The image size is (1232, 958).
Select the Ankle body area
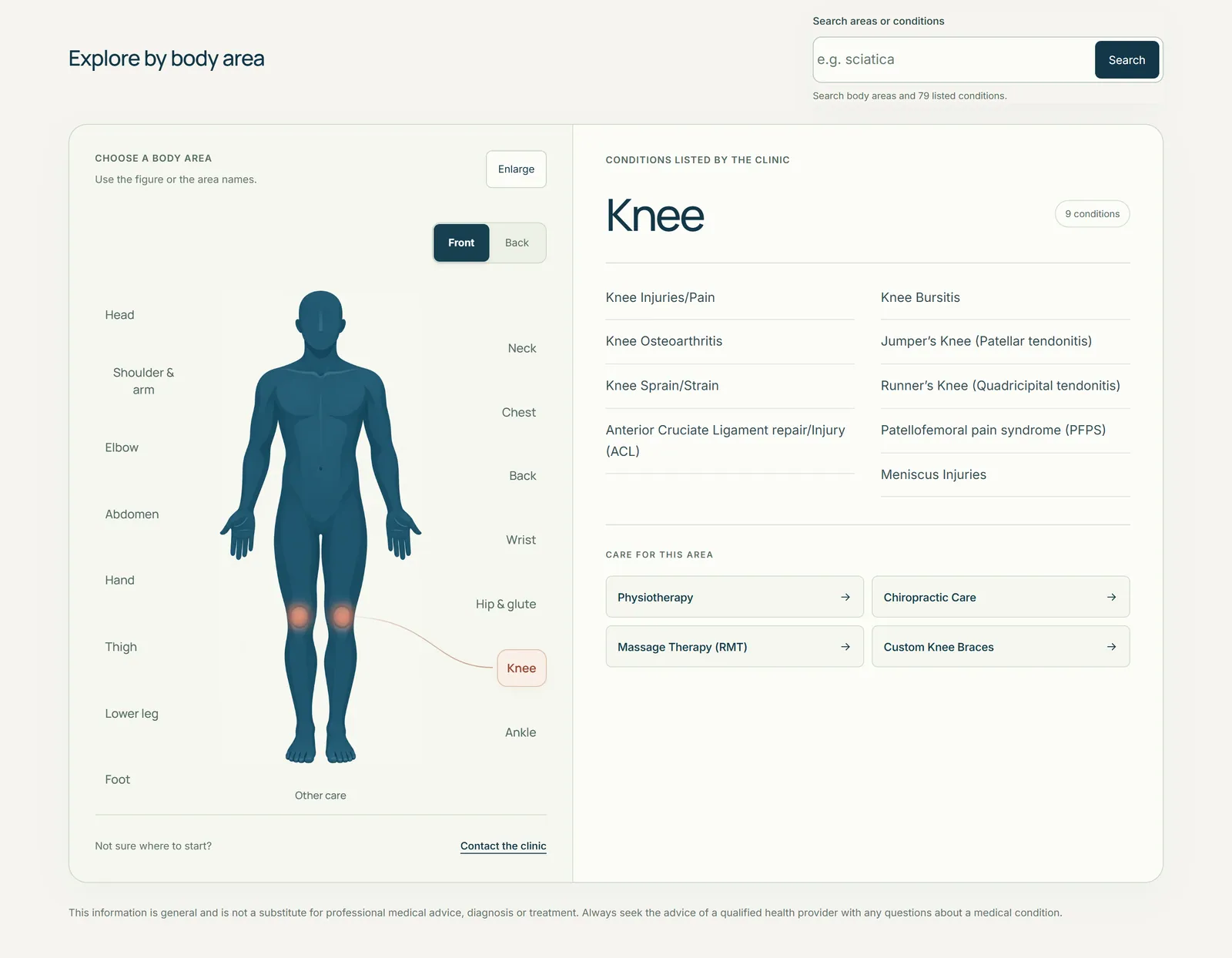click(x=521, y=732)
